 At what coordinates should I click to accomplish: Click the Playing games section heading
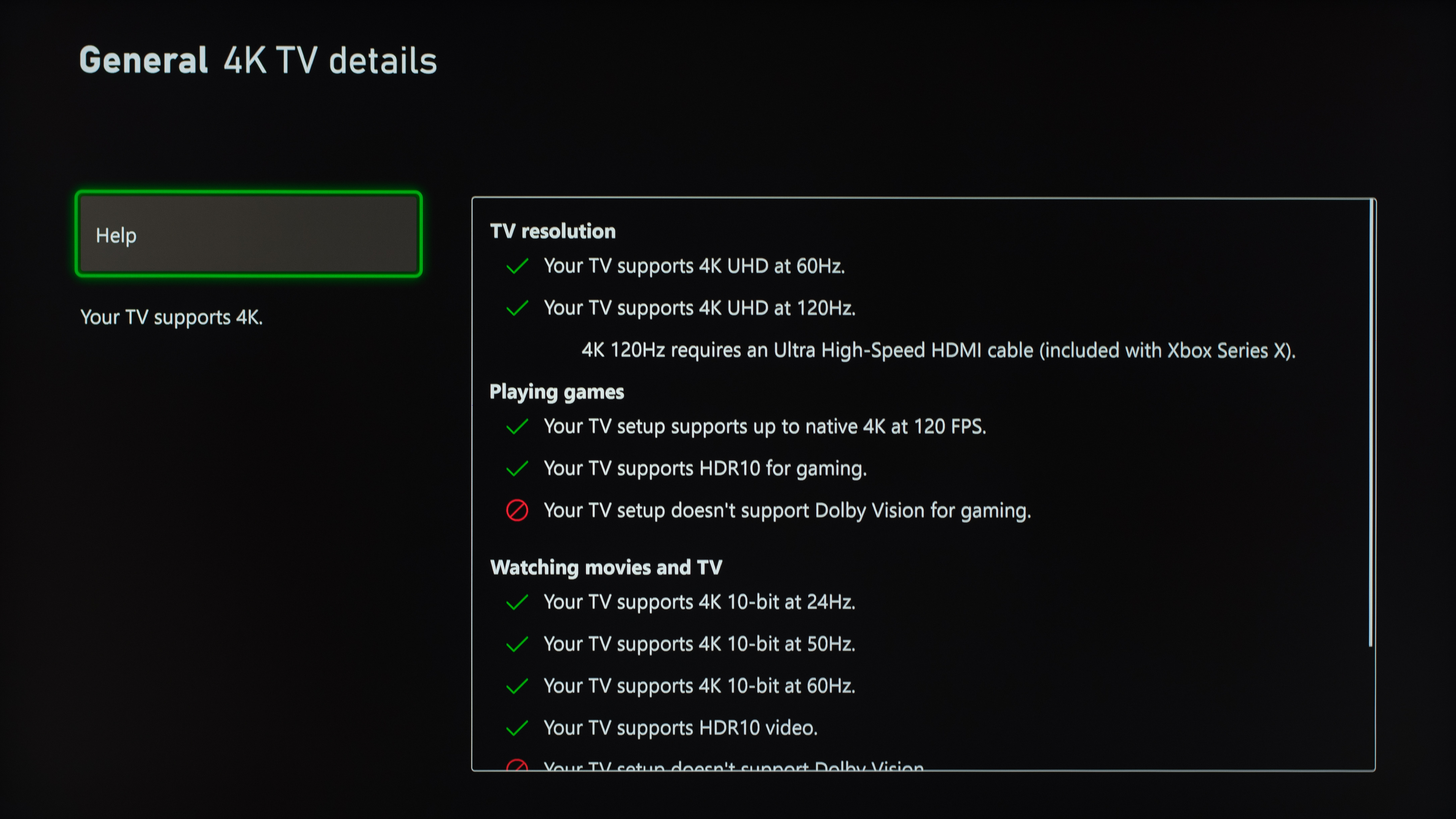pos(557,392)
